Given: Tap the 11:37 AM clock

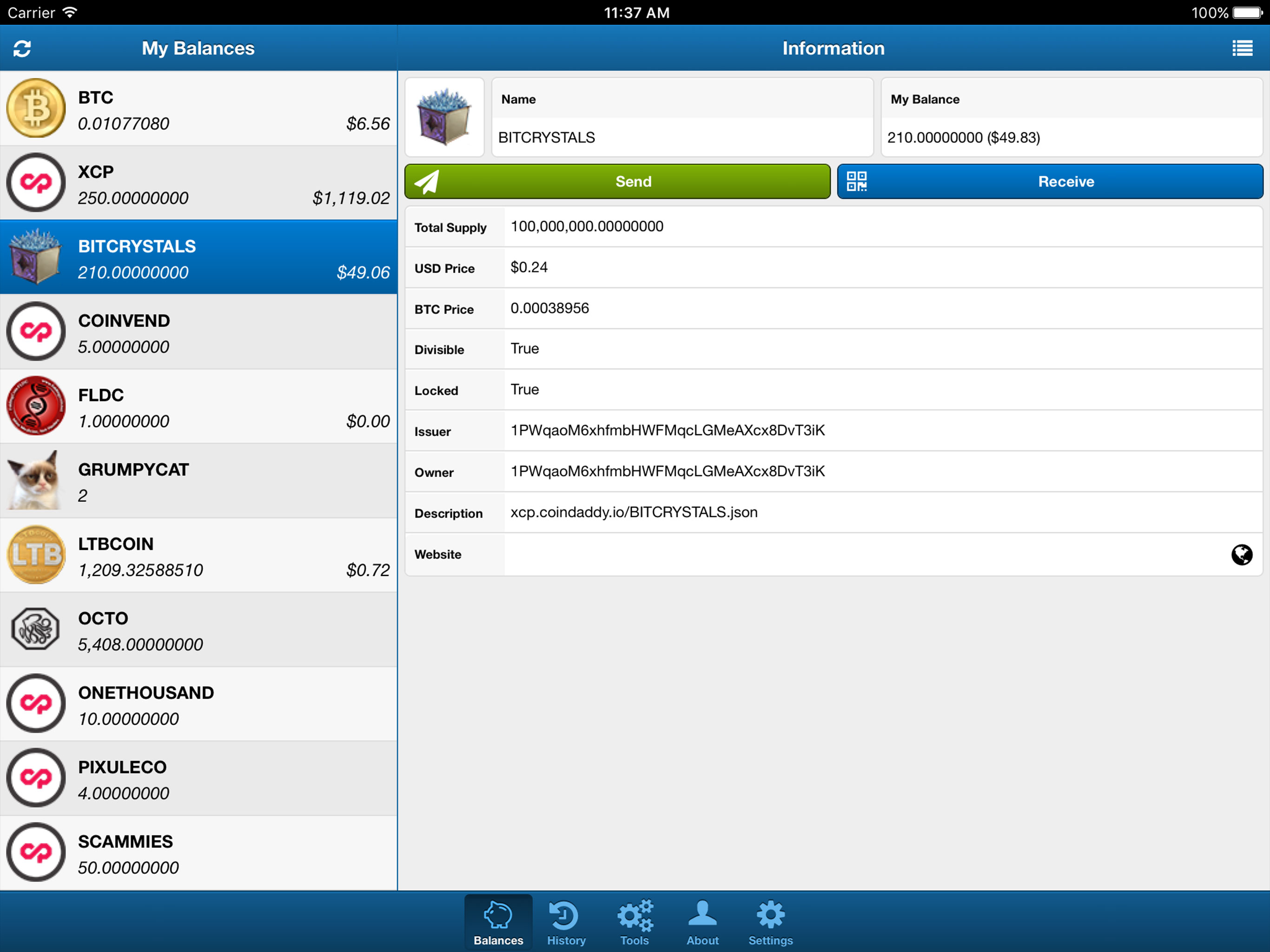Looking at the screenshot, I should [637, 13].
